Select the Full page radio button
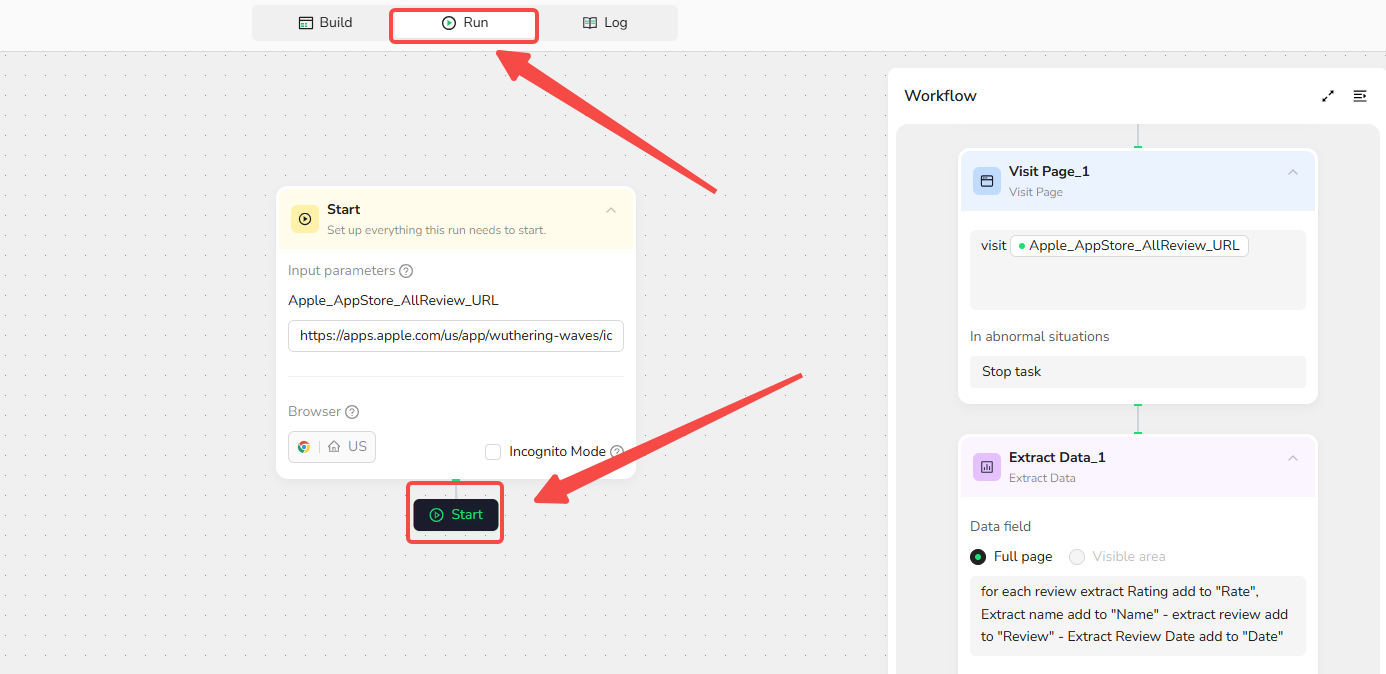 point(978,557)
